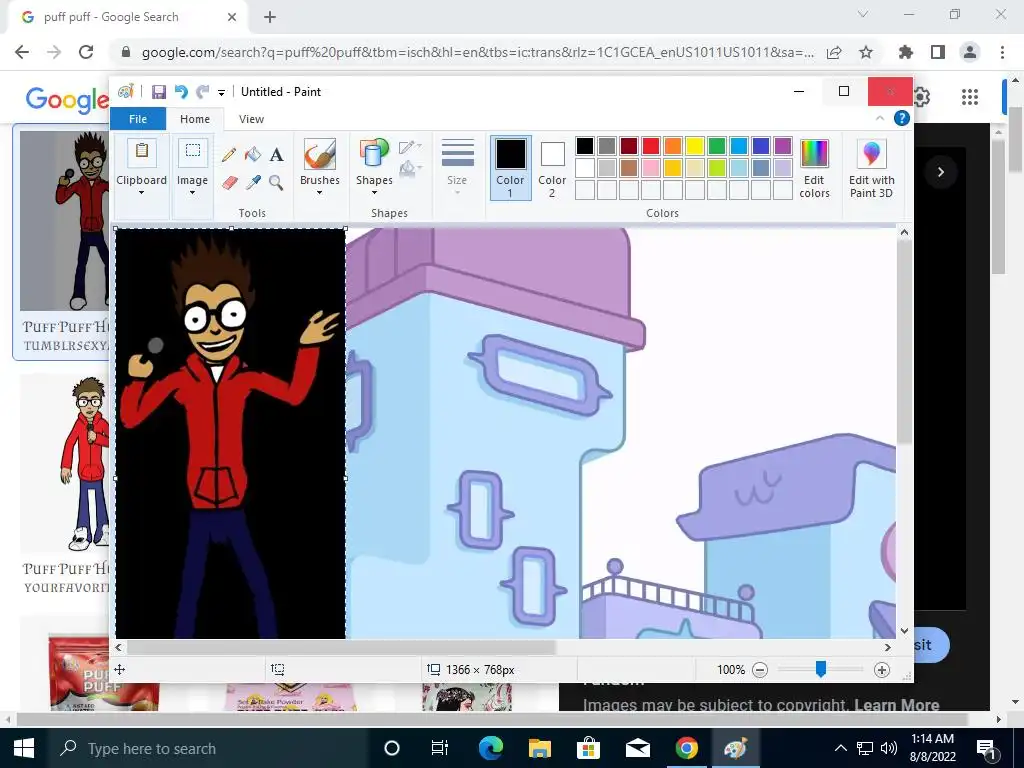Click zoom in plus button in status bar
The height and width of the screenshot is (768, 1024).
pyautogui.click(x=882, y=669)
